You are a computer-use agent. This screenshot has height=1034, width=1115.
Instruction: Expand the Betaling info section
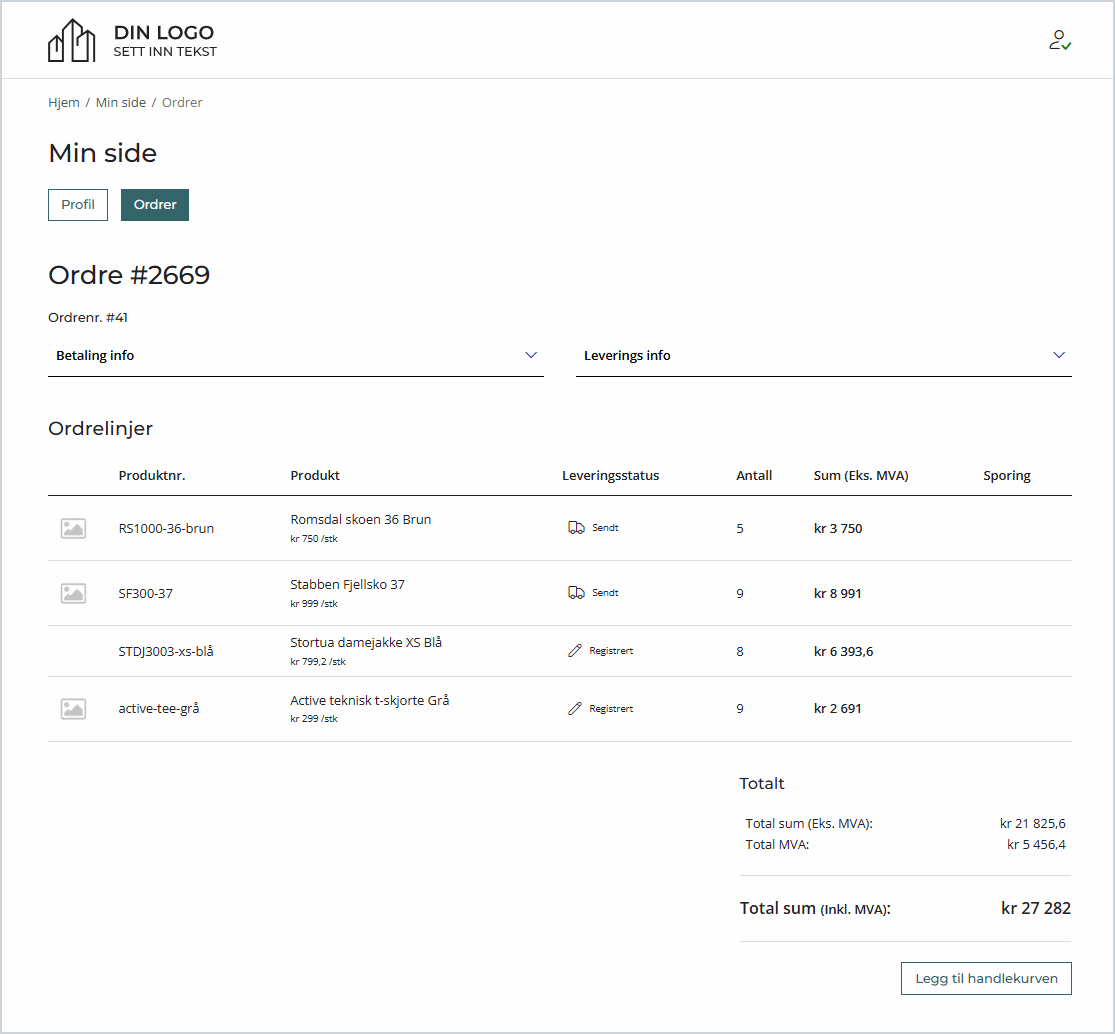pyautogui.click(x=296, y=356)
